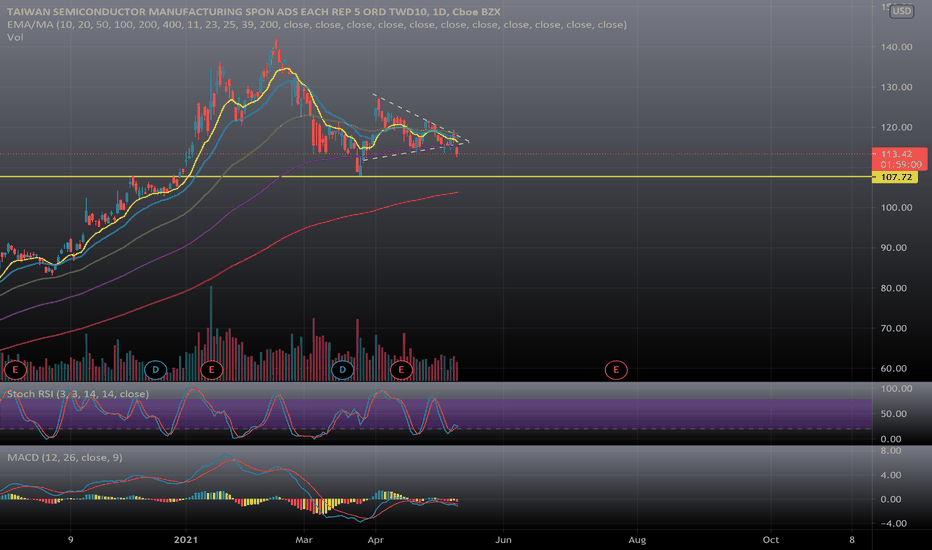Click the -4.00 MACD axis label
The height and width of the screenshot is (550, 932).
891,523
